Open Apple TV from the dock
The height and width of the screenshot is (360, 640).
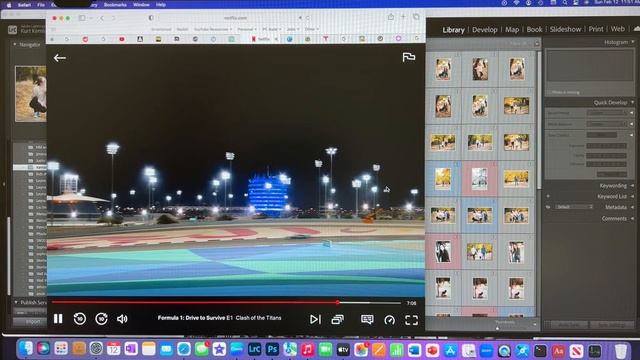pyautogui.click(x=343, y=350)
